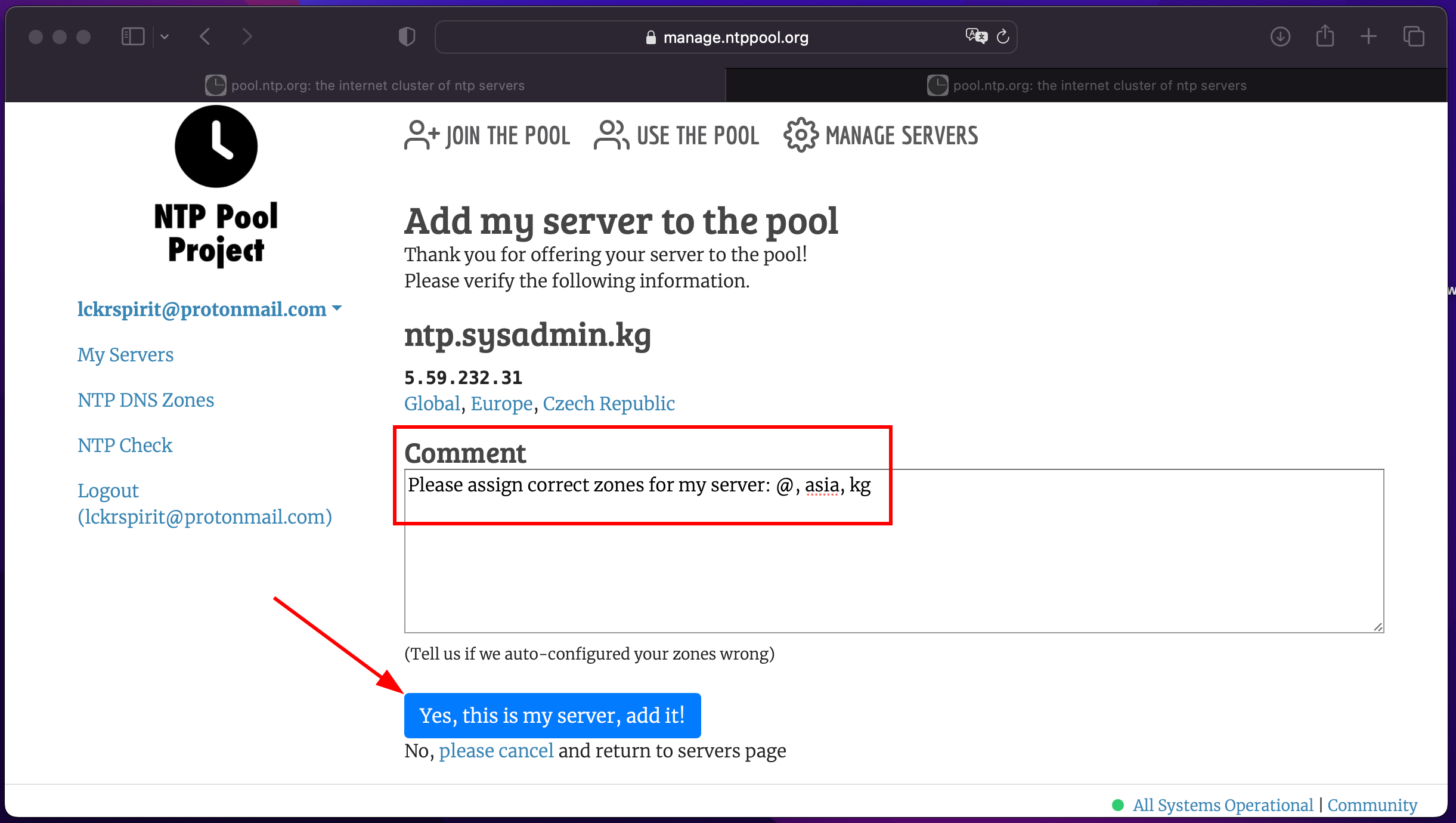Go forward with the forward arrow
The width and height of the screenshot is (1456, 823).
(x=247, y=37)
